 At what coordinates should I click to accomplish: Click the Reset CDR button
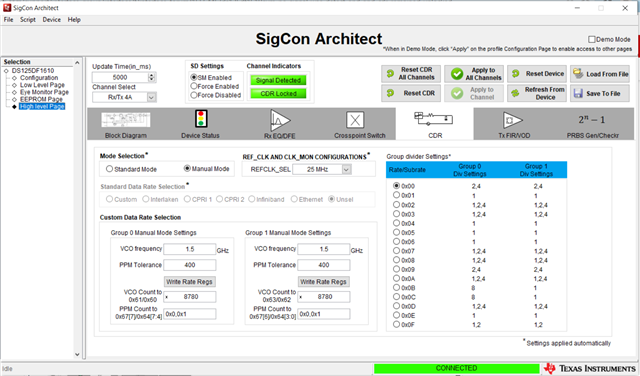coord(411,93)
